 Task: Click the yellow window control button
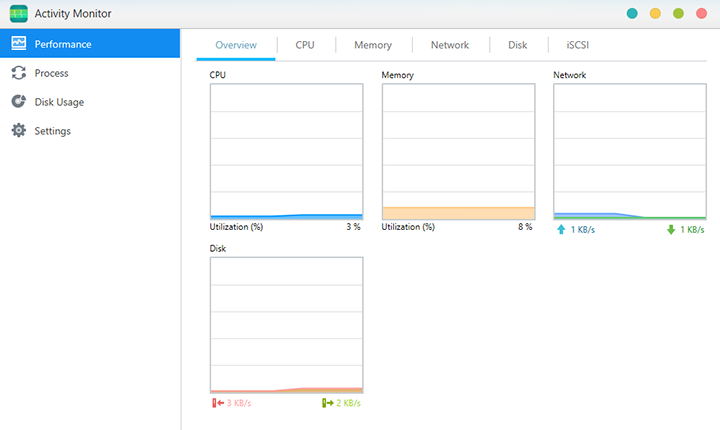click(x=655, y=14)
